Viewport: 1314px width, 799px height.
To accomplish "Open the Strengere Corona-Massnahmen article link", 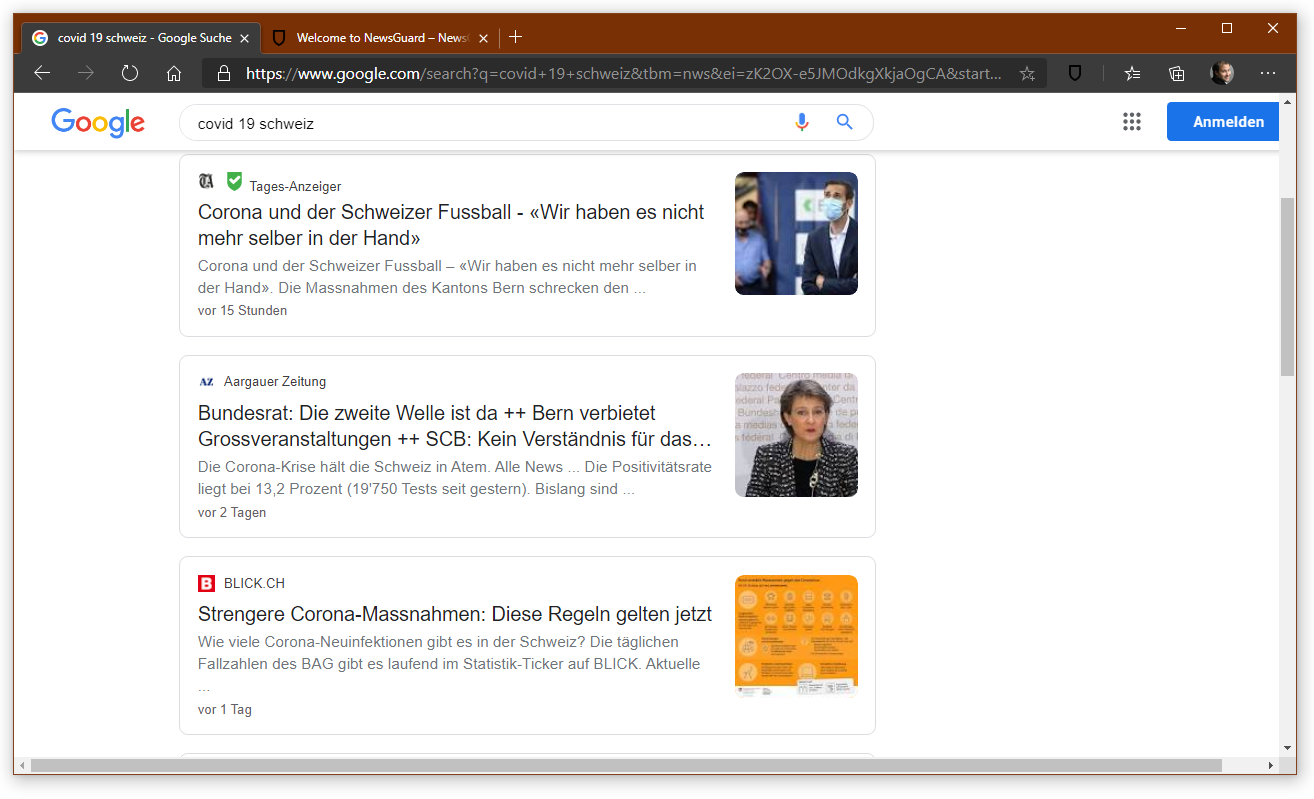I will click(454, 614).
